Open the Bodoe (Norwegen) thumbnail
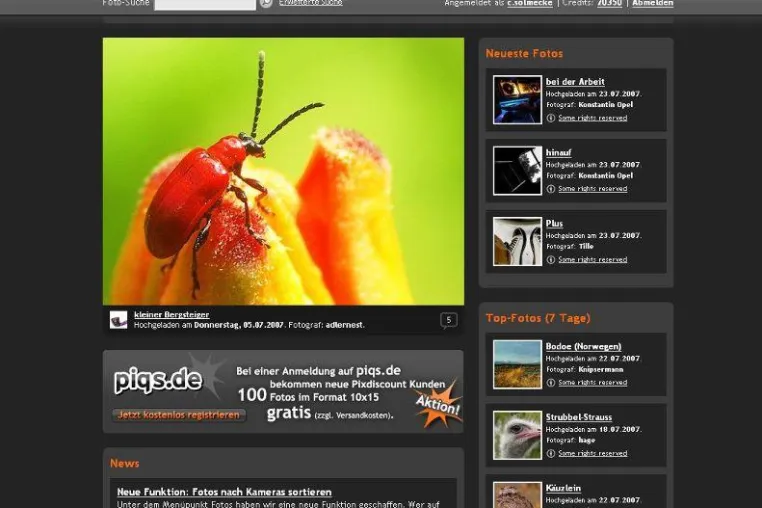This screenshot has height=508, width=762. (x=517, y=365)
